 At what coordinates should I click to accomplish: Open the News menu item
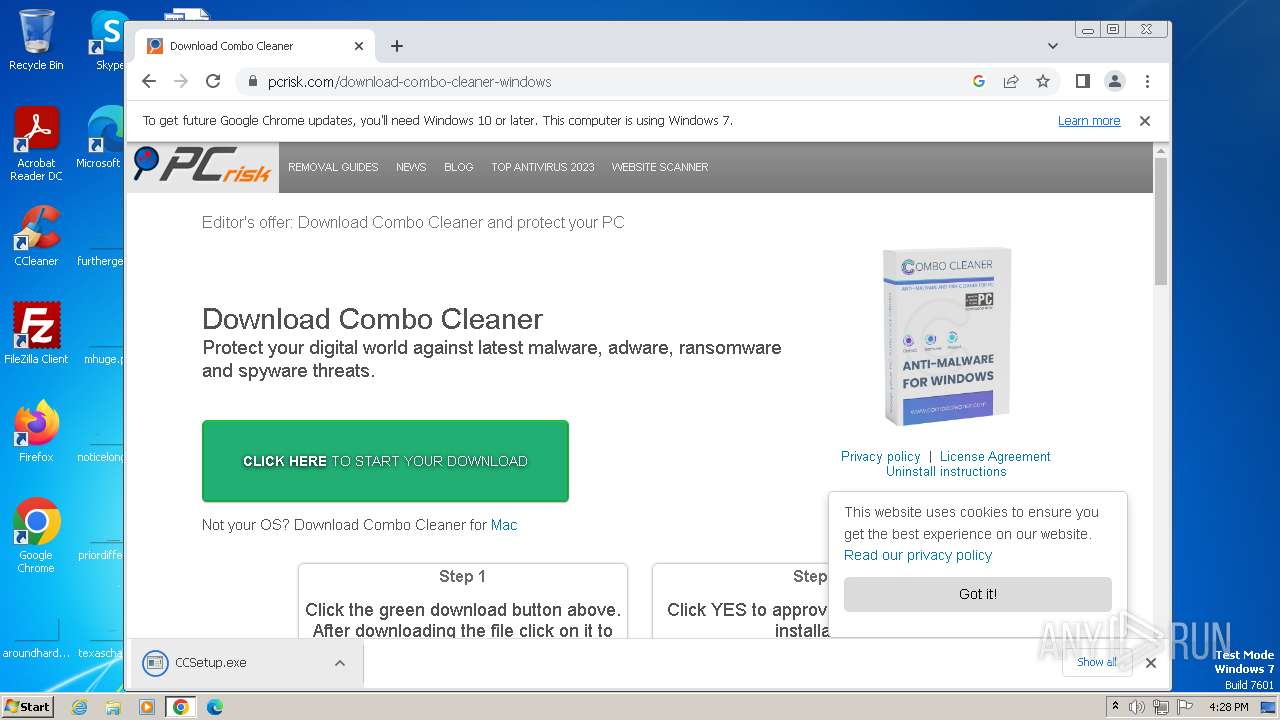tap(411, 167)
